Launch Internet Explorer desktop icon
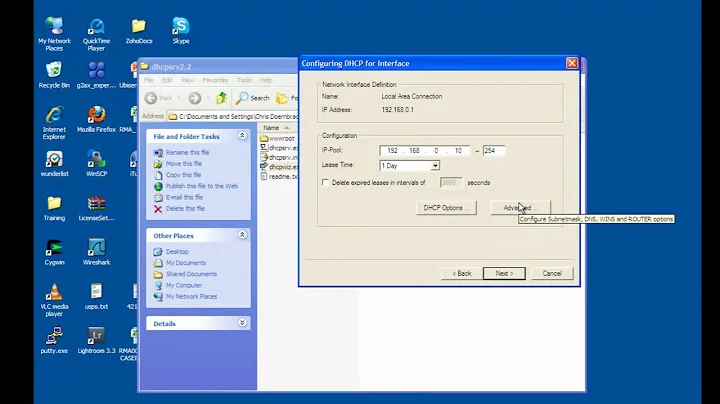The image size is (720, 404). coord(54,123)
